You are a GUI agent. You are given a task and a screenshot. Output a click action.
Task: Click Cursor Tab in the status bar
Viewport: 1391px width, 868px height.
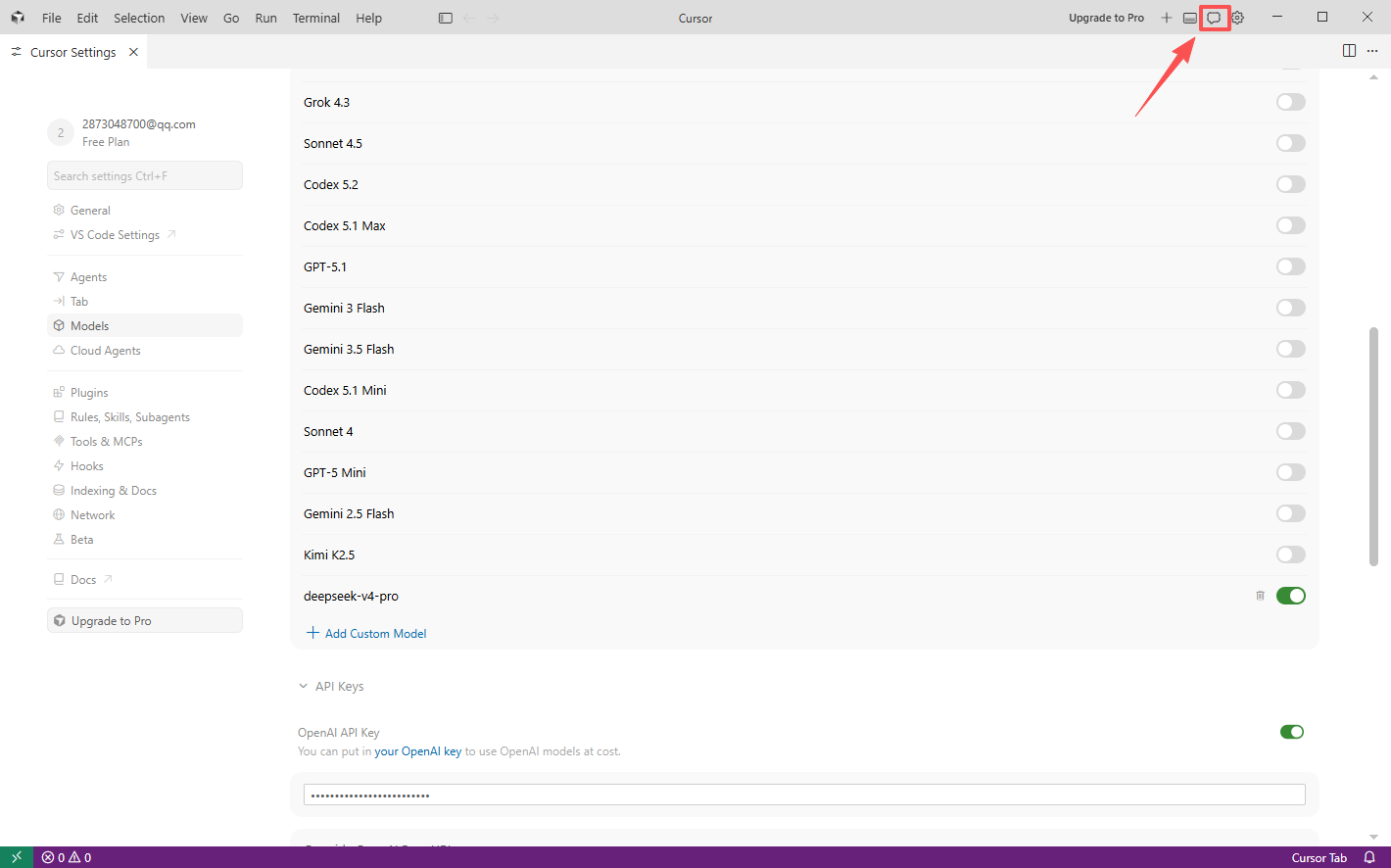pos(1319,858)
